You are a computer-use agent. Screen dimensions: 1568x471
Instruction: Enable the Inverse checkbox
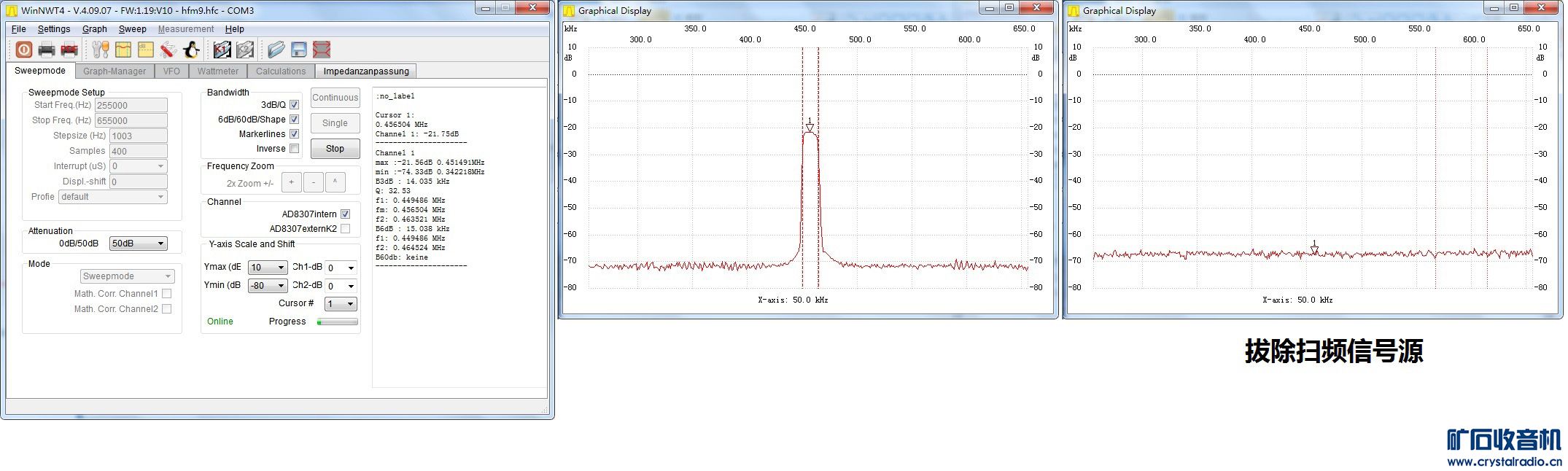[295, 149]
